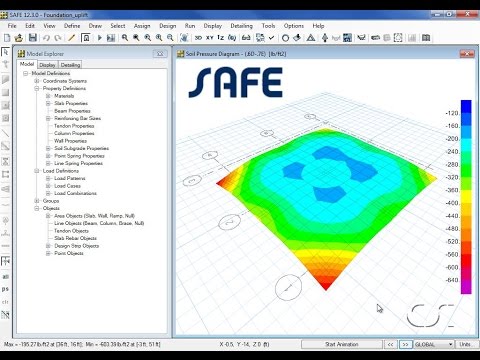Image resolution: width=480 pixels, height=360 pixels.
Task: Expand the Materials tree node
Action: [48, 96]
